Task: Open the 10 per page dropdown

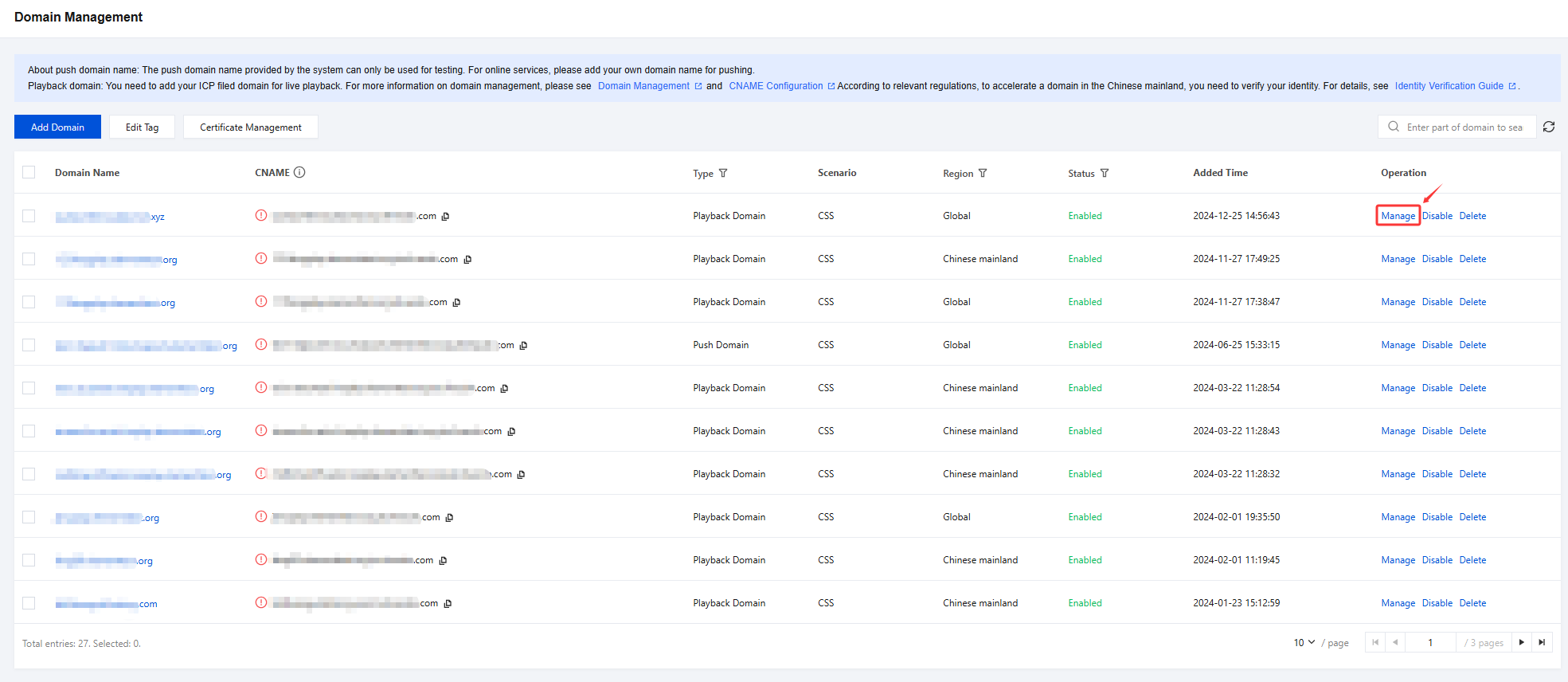Action: [x=1304, y=642]
